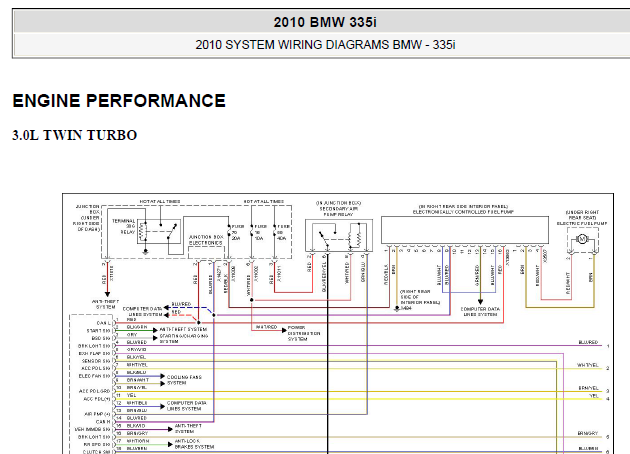Click the "WHT/RED" label before Power Distribution arrow
This screenshot has height=454, width=630.
point(267,327)
